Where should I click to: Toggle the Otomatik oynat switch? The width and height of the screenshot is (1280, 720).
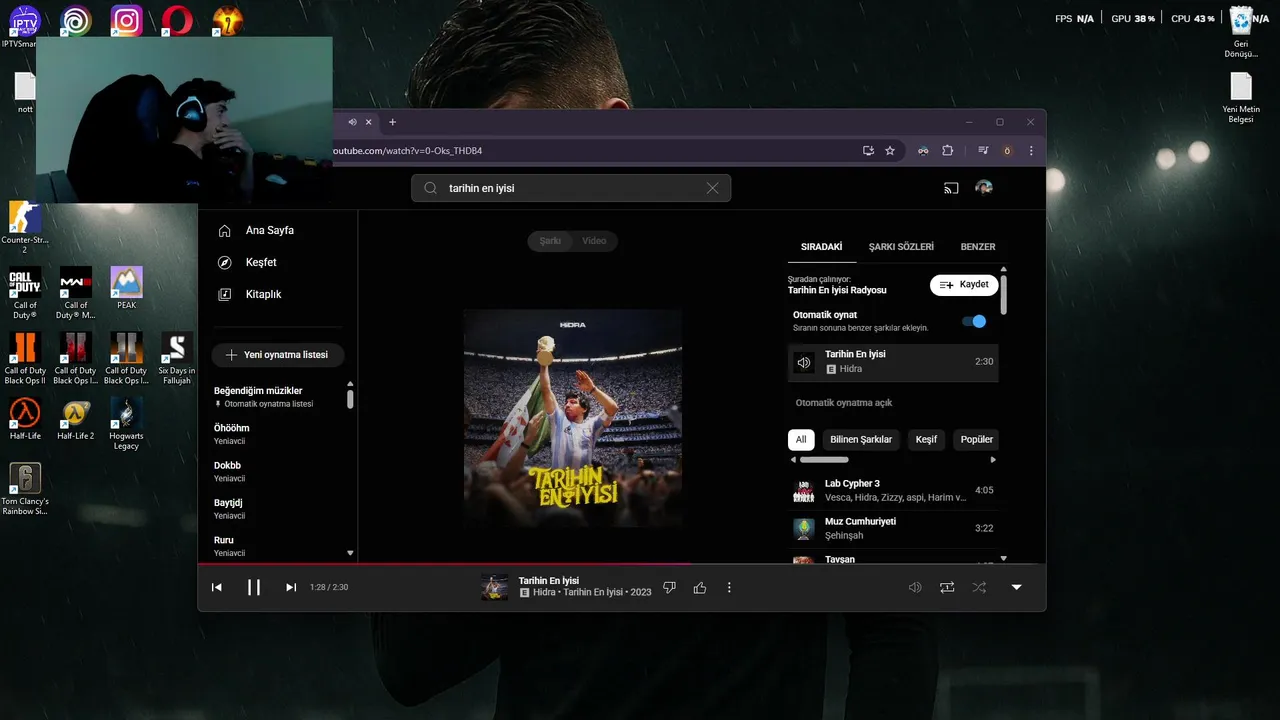tap(973, 321)
